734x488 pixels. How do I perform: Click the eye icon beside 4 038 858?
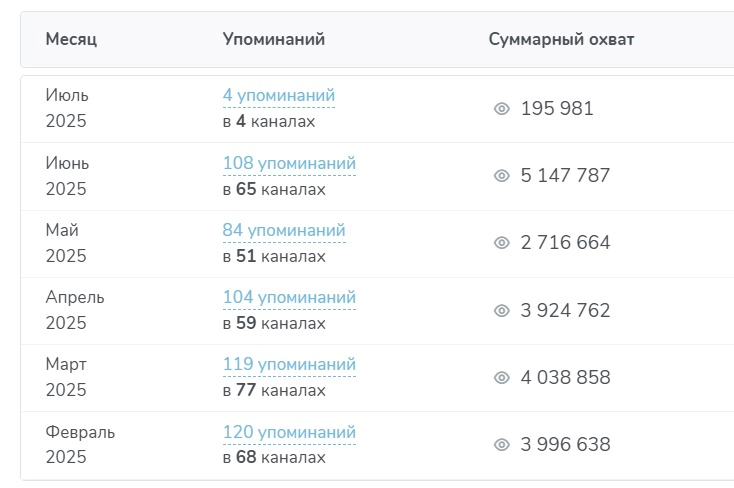pyautogui.click(x=501, y=377)
